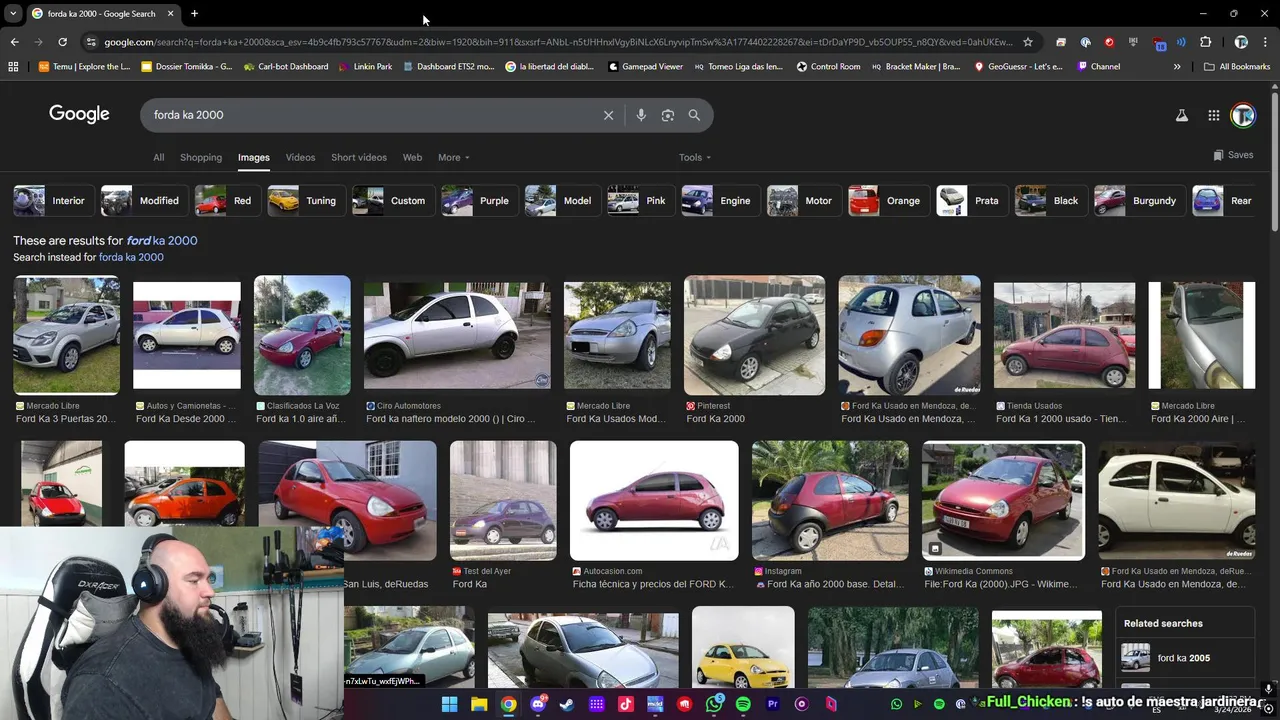
Task: Open Google Lens image search
Action: (x=668, y=115)
